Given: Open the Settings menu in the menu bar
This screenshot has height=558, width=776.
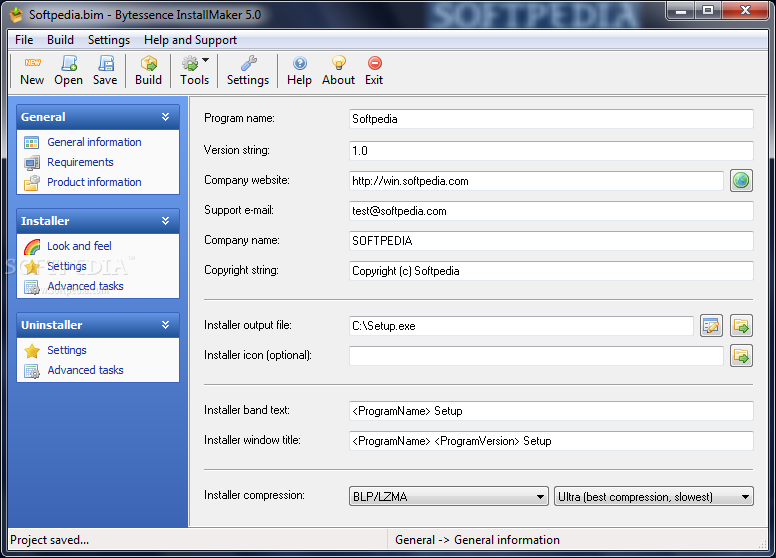Looking at the screenshot, I should pos(109,40).
